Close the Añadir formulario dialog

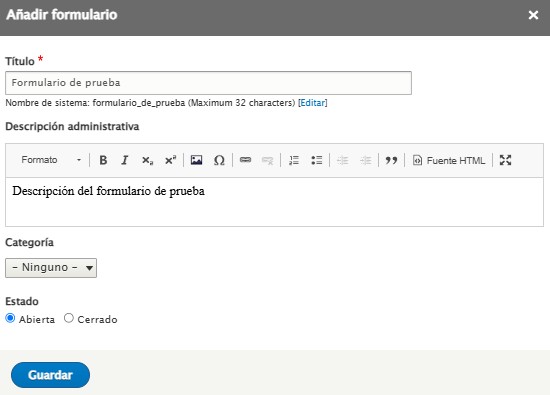tap(534, 15)
